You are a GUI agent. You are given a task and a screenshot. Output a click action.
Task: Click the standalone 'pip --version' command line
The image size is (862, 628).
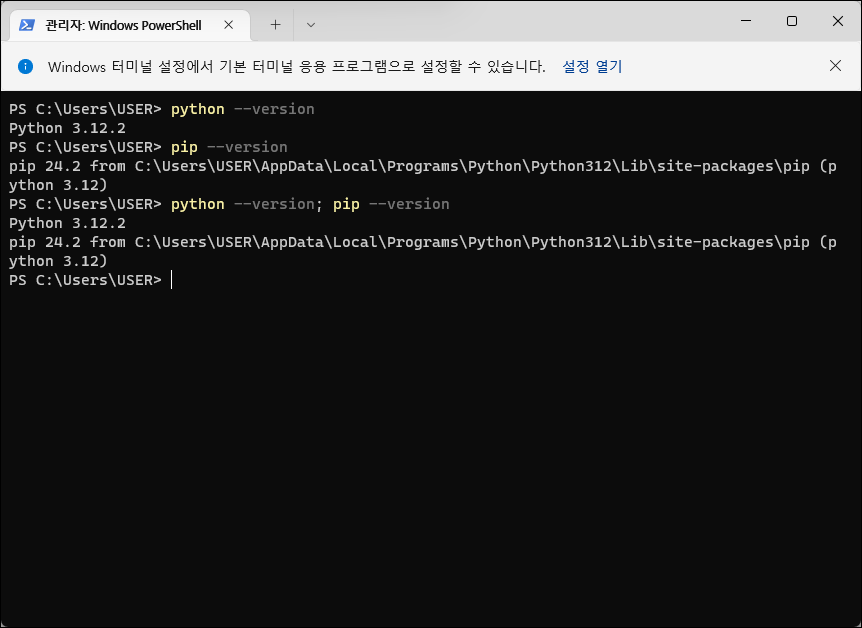pyautogui.click(x=229, y=147)
